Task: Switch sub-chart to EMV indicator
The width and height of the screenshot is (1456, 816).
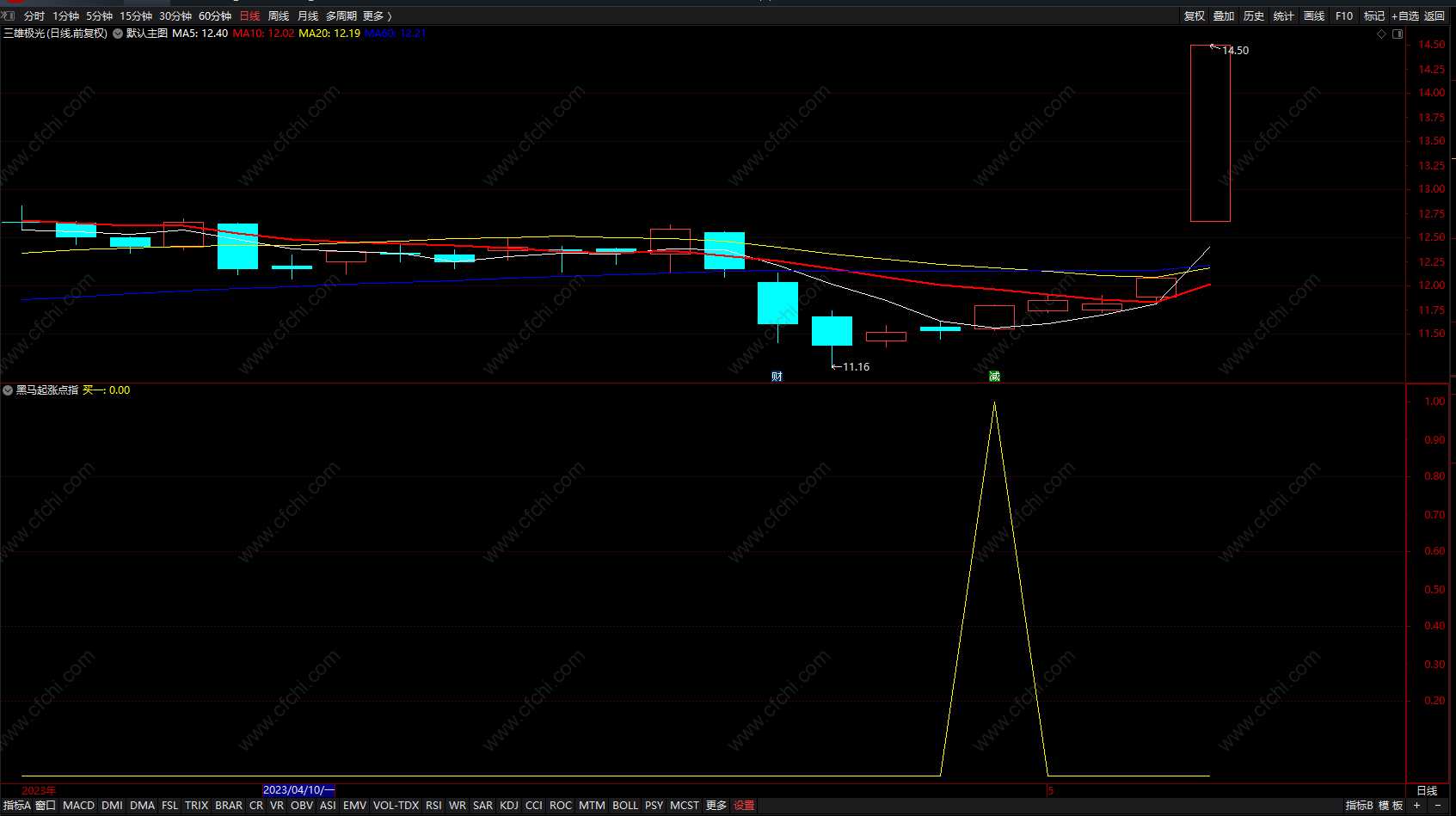Action: tap(354, 806)
